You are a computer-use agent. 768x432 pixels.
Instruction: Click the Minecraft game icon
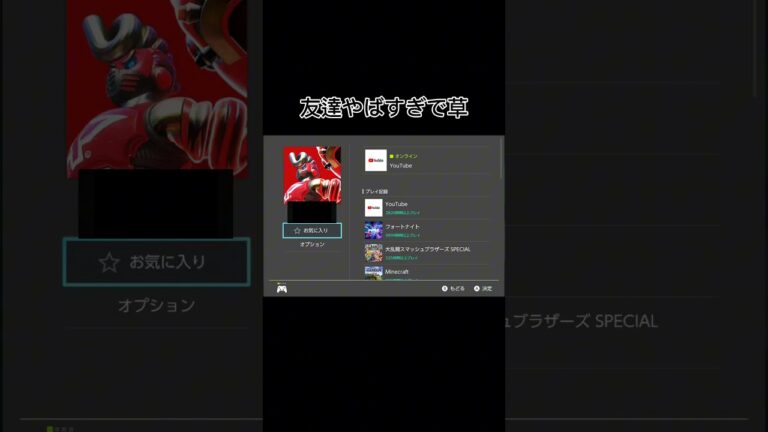(373, 273)
